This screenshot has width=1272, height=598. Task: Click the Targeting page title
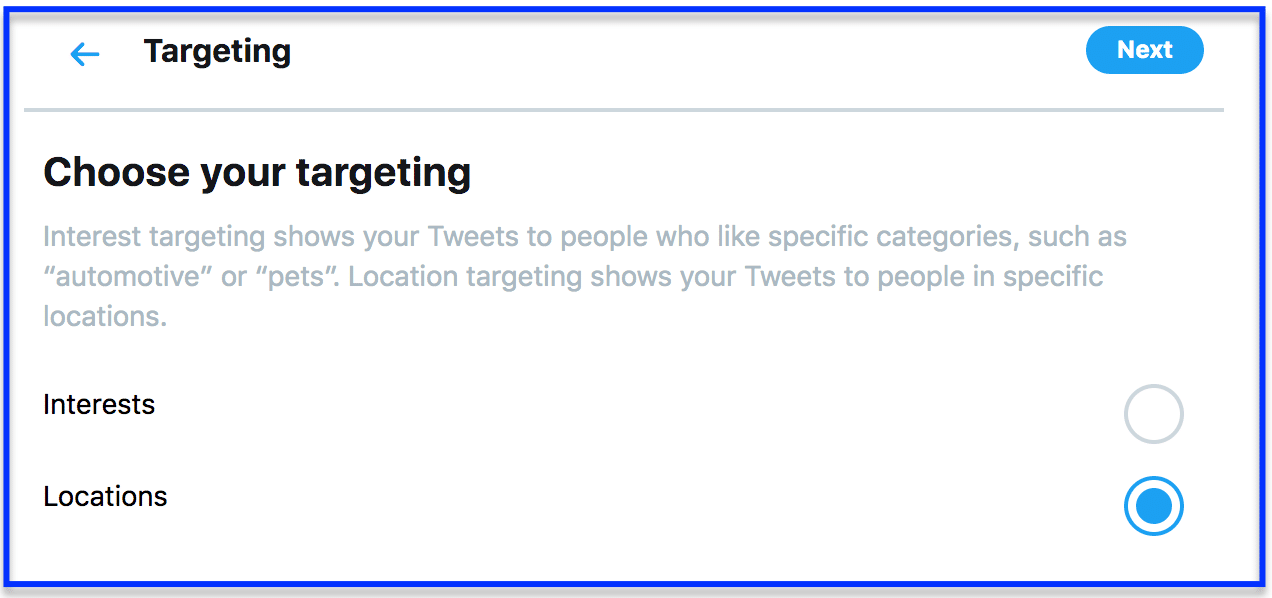point(217,51)
